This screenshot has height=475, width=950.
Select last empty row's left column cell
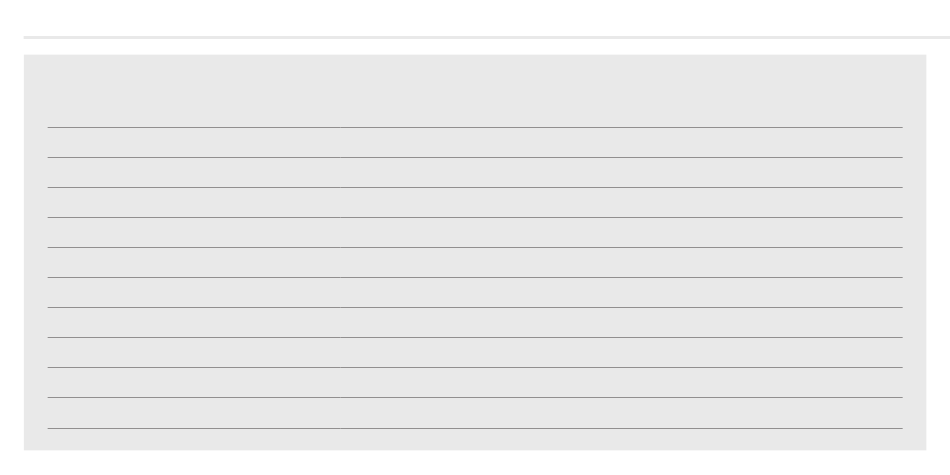[194, 413]
